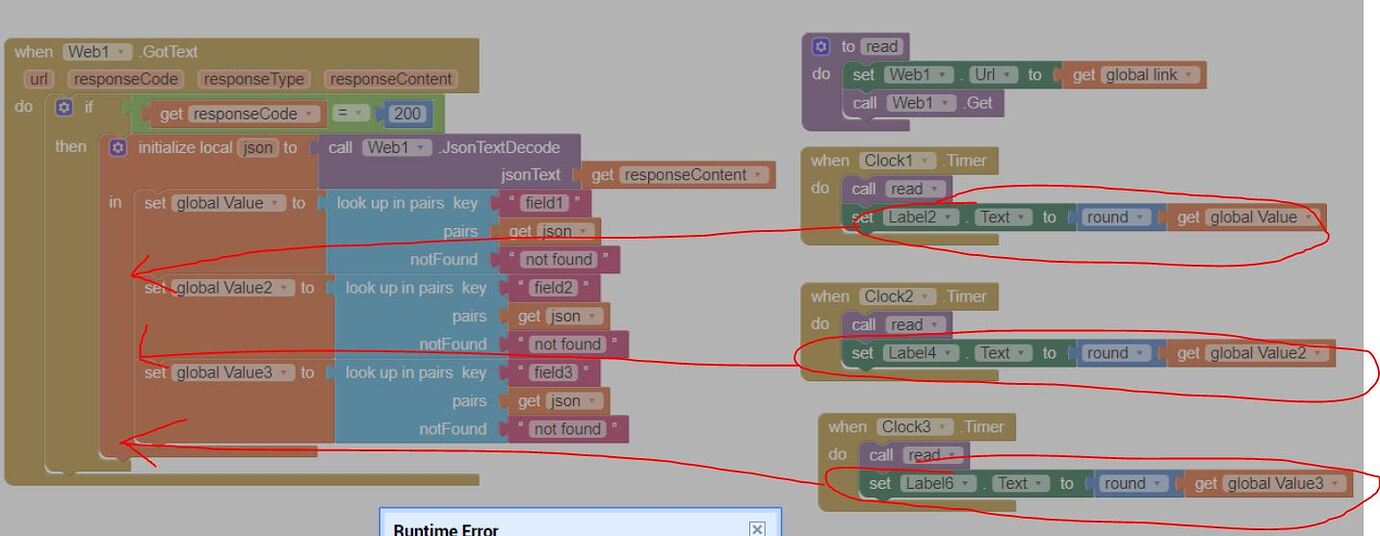Close the Runtime Error dialog

(x=757, y=529)
